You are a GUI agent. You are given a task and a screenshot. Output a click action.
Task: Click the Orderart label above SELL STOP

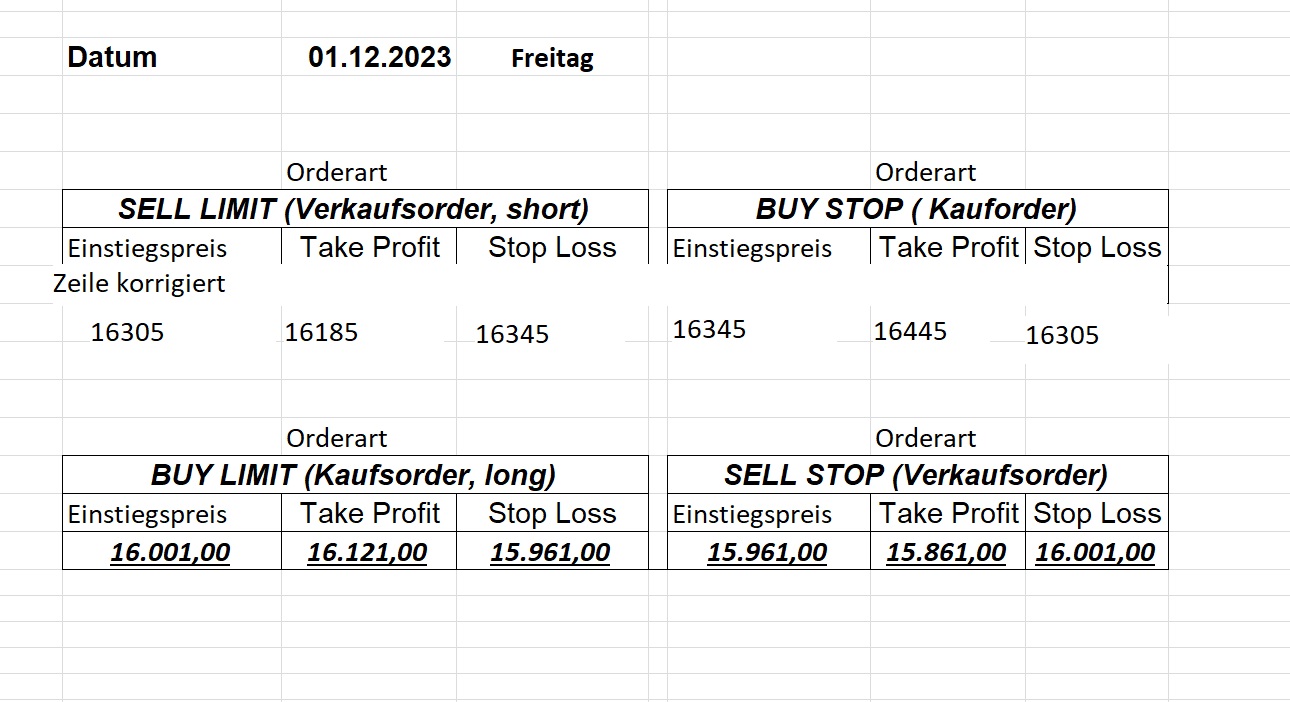925,438
